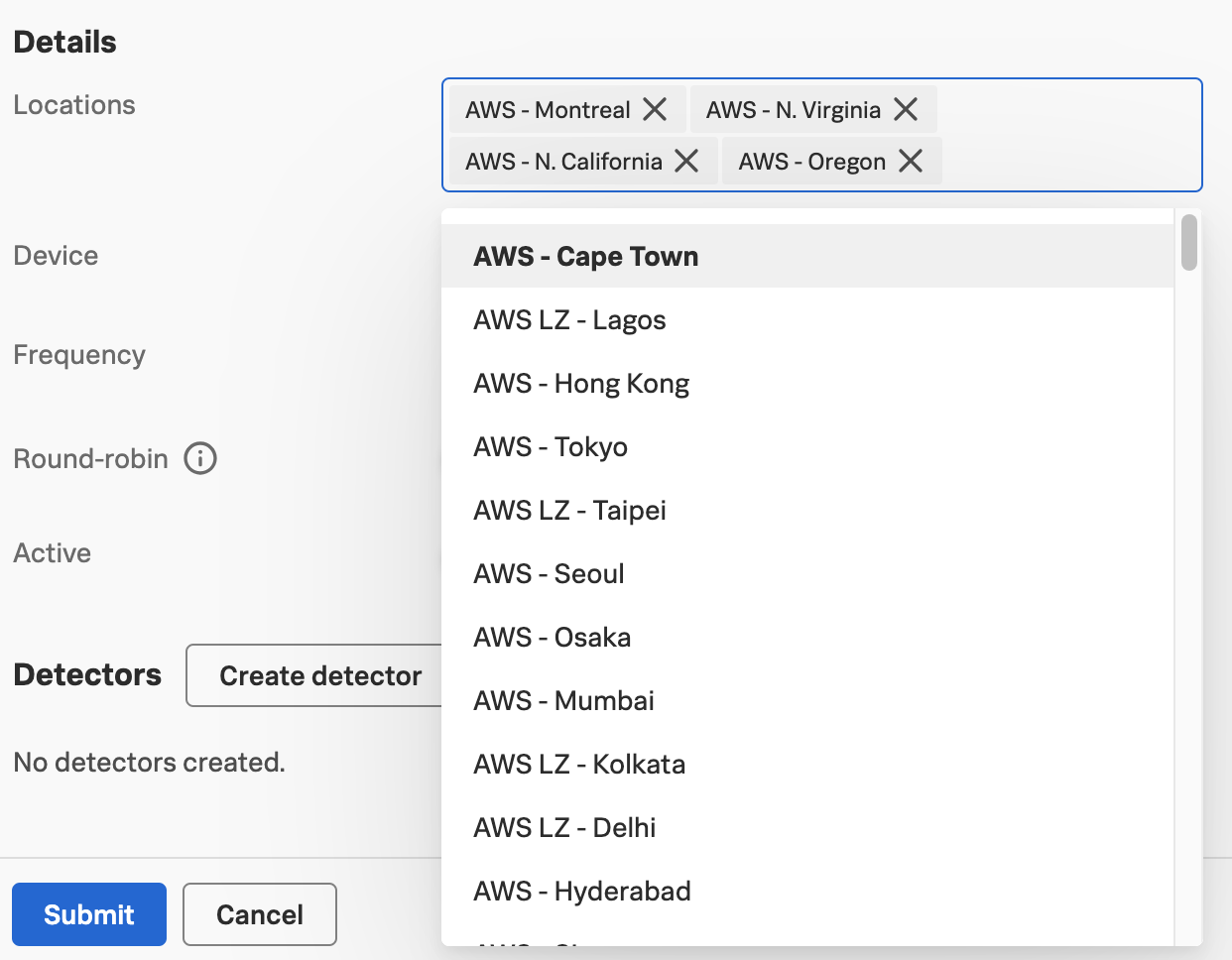Remove the AWS - N. California location tag
1232x960 pixels.
[686, 161]
